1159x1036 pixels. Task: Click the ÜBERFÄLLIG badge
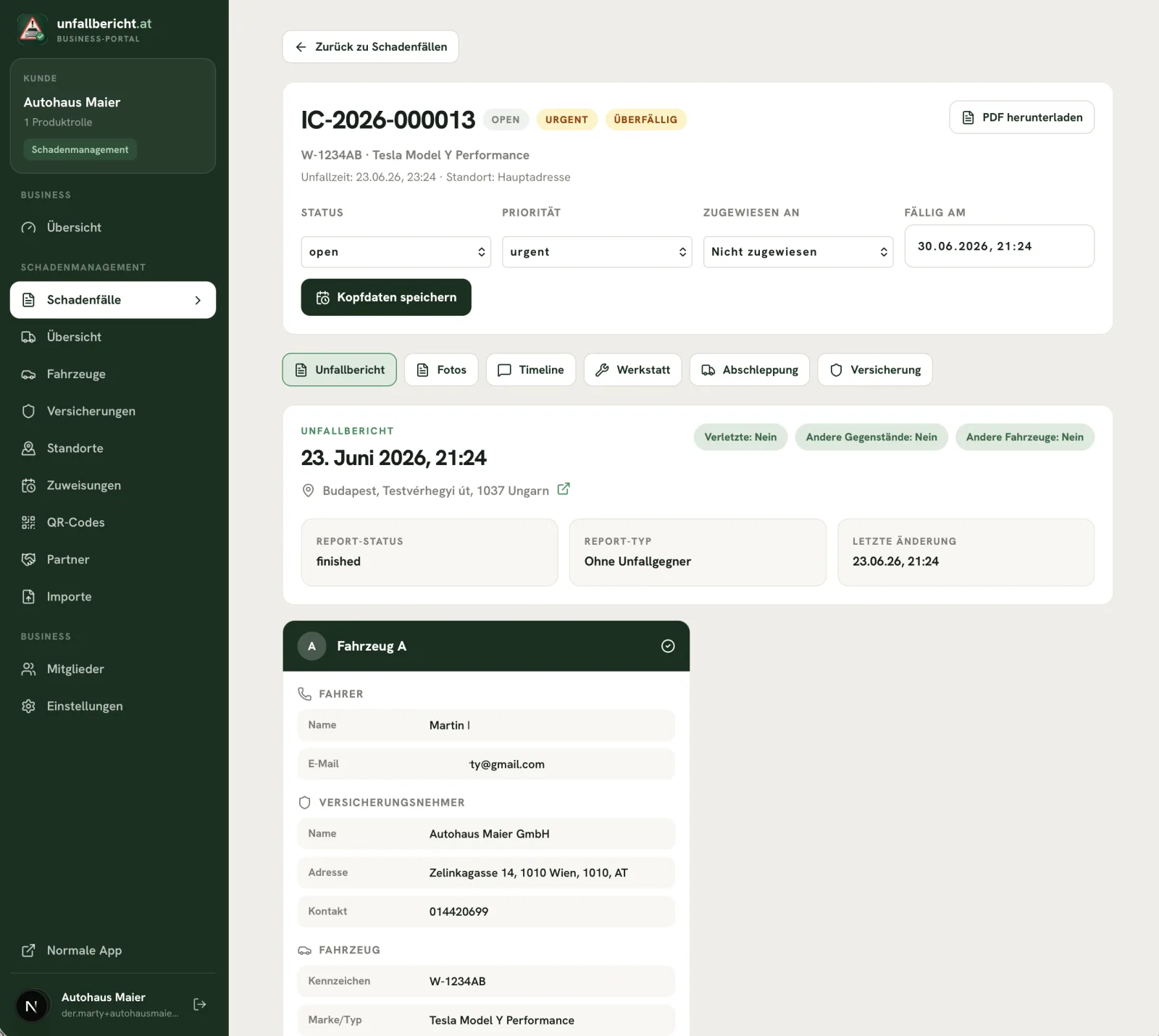645,120
